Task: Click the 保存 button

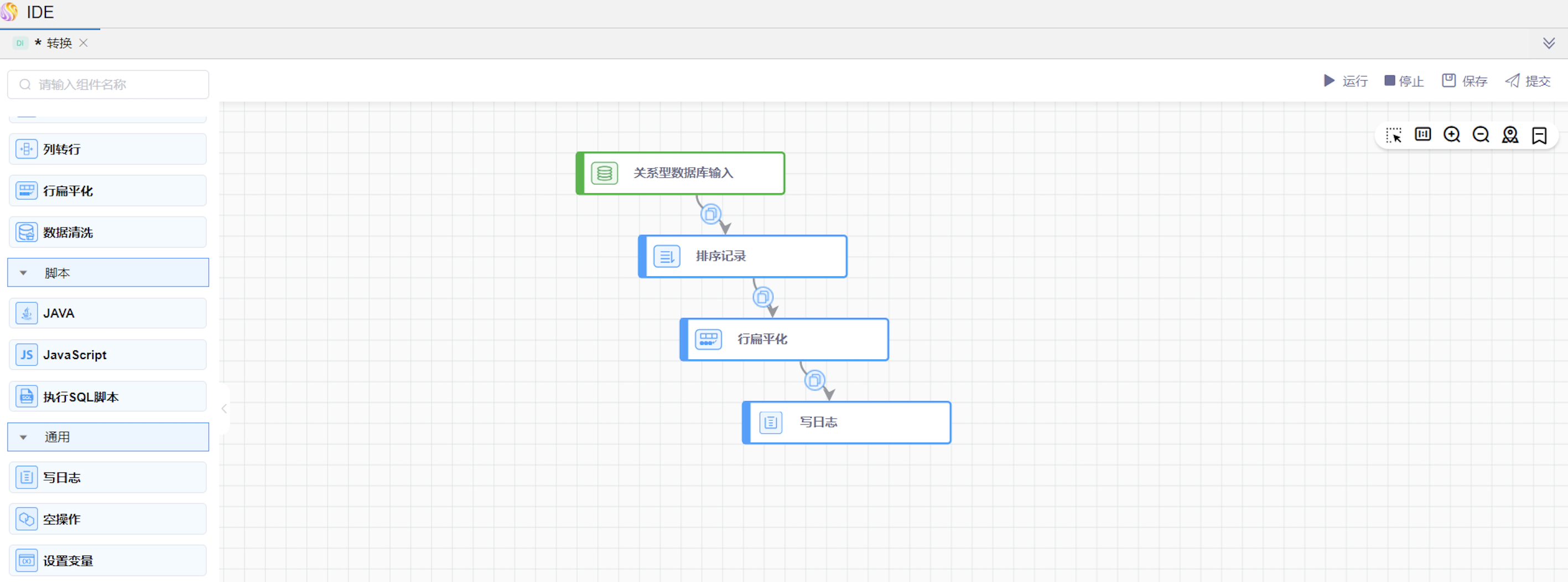Action: click(x=1464, y=81)
